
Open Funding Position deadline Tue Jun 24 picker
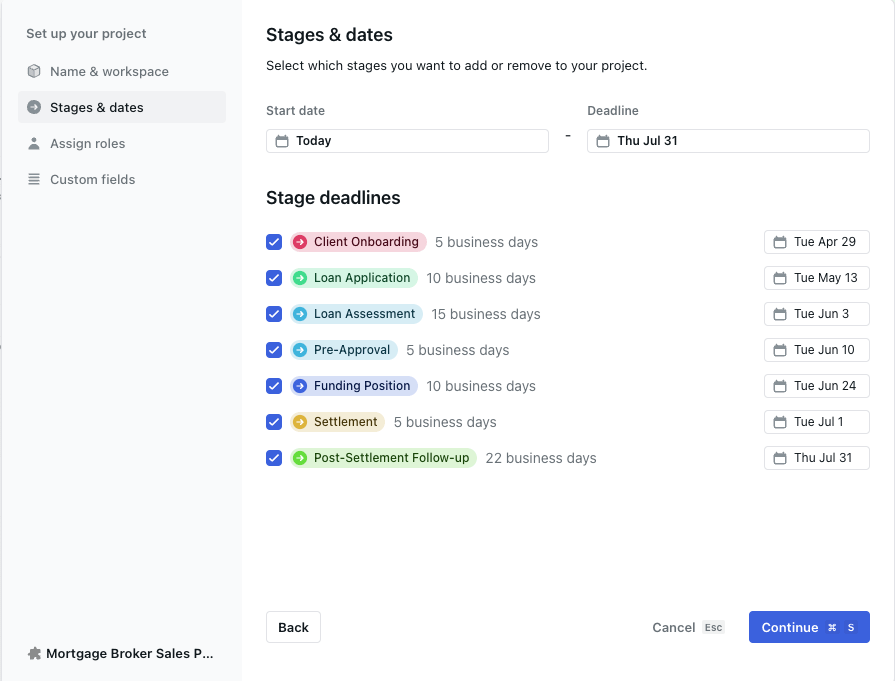pyautogui.click(x=816, y=386)
